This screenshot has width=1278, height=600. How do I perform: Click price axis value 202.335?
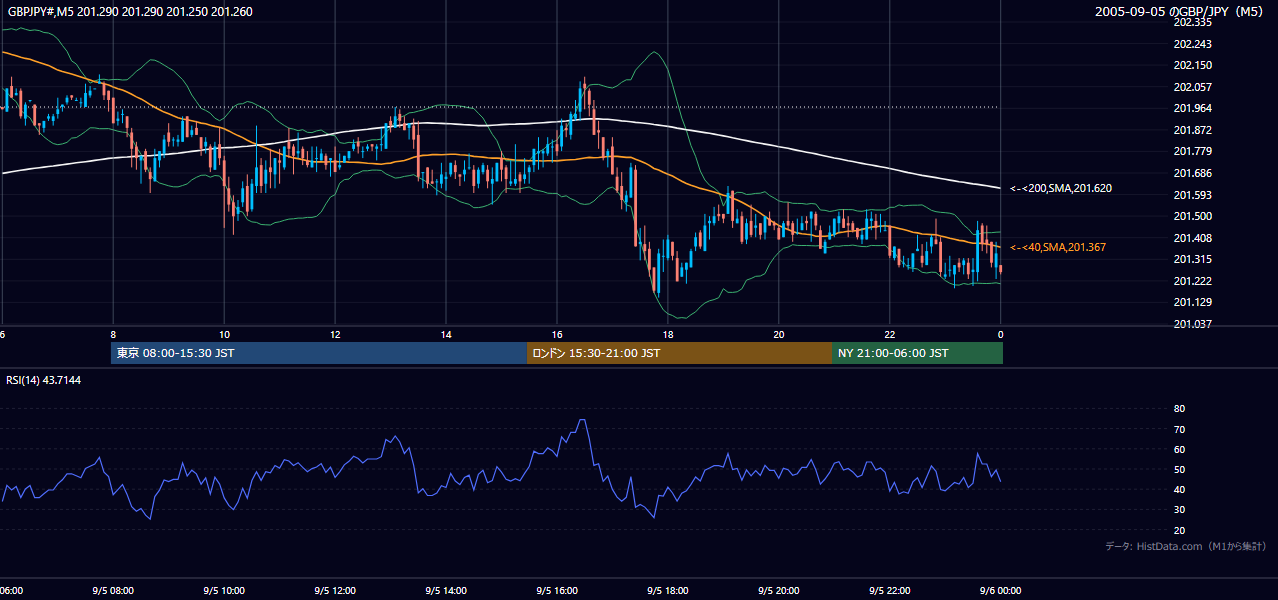click(1193, 22)
